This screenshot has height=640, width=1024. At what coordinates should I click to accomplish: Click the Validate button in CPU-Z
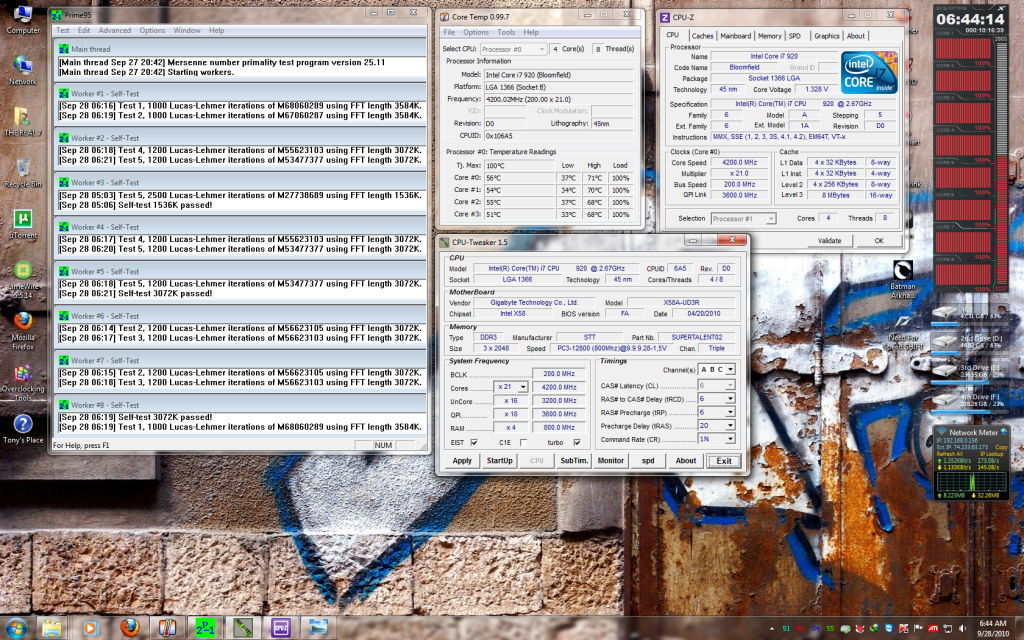pos(829,241)
